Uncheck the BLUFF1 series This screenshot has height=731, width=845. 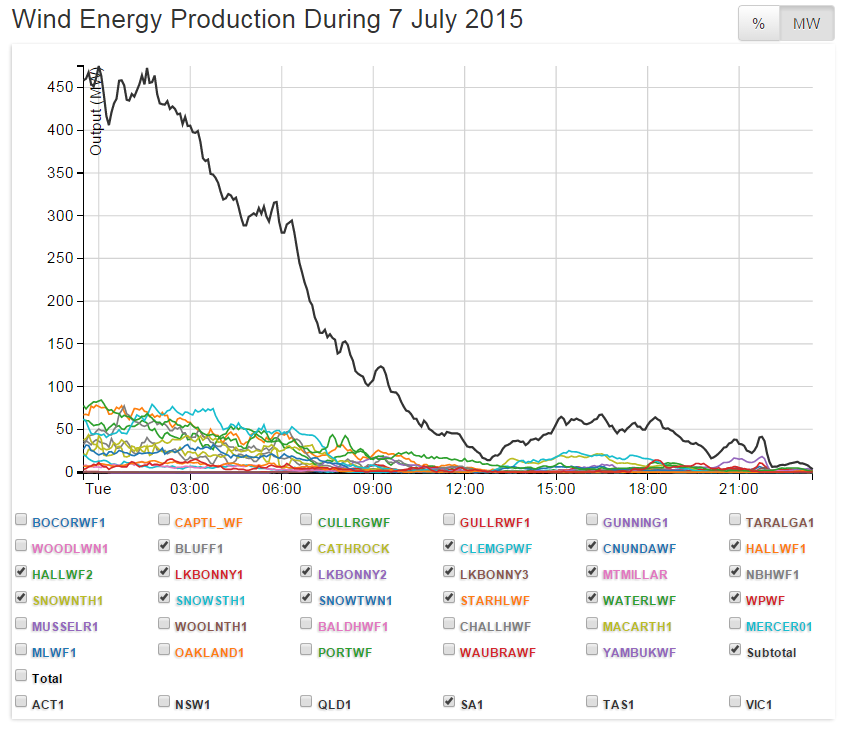coord(164,546)
